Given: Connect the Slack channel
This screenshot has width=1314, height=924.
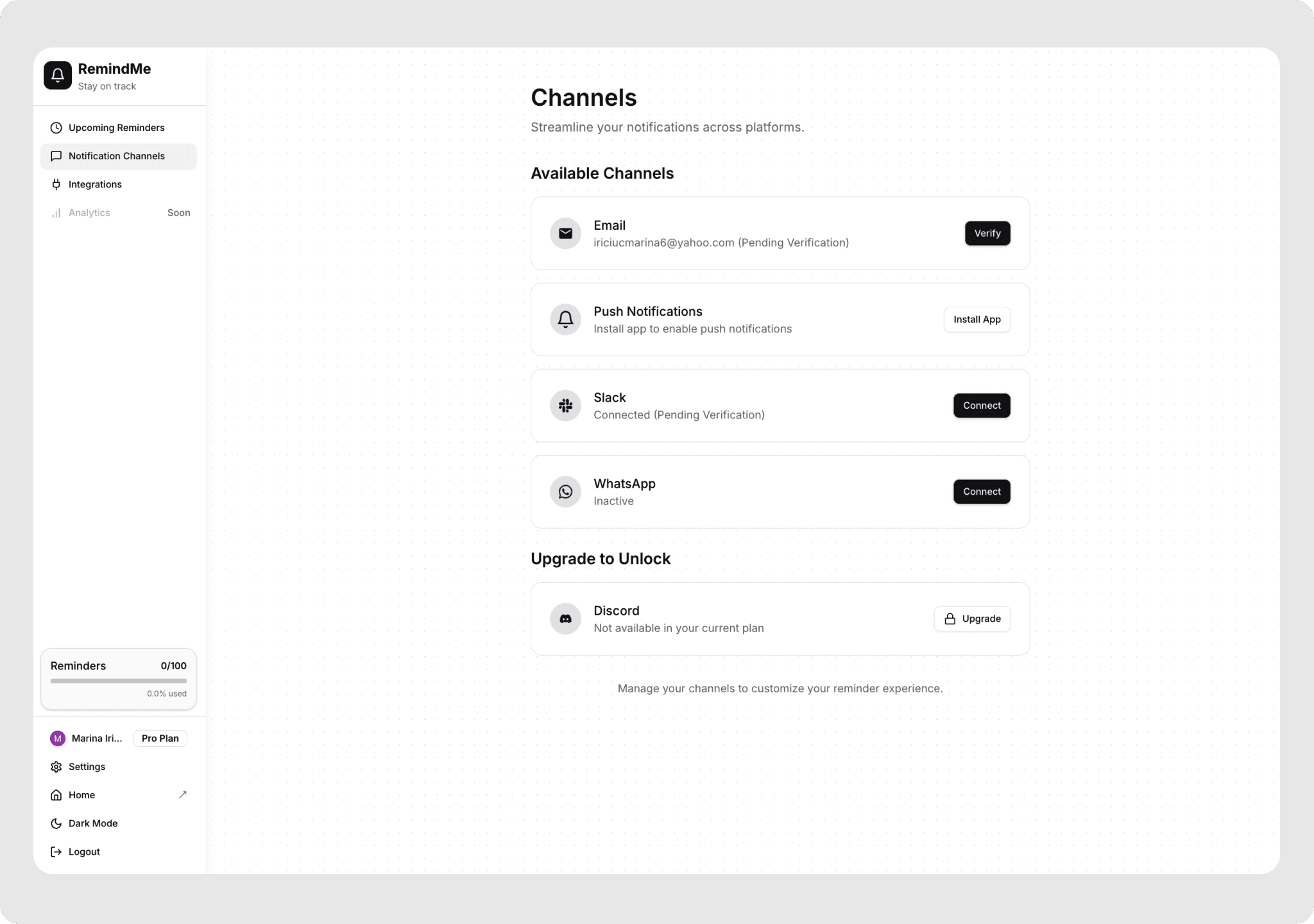Looking at the screenshot, I should pos(982,406).
